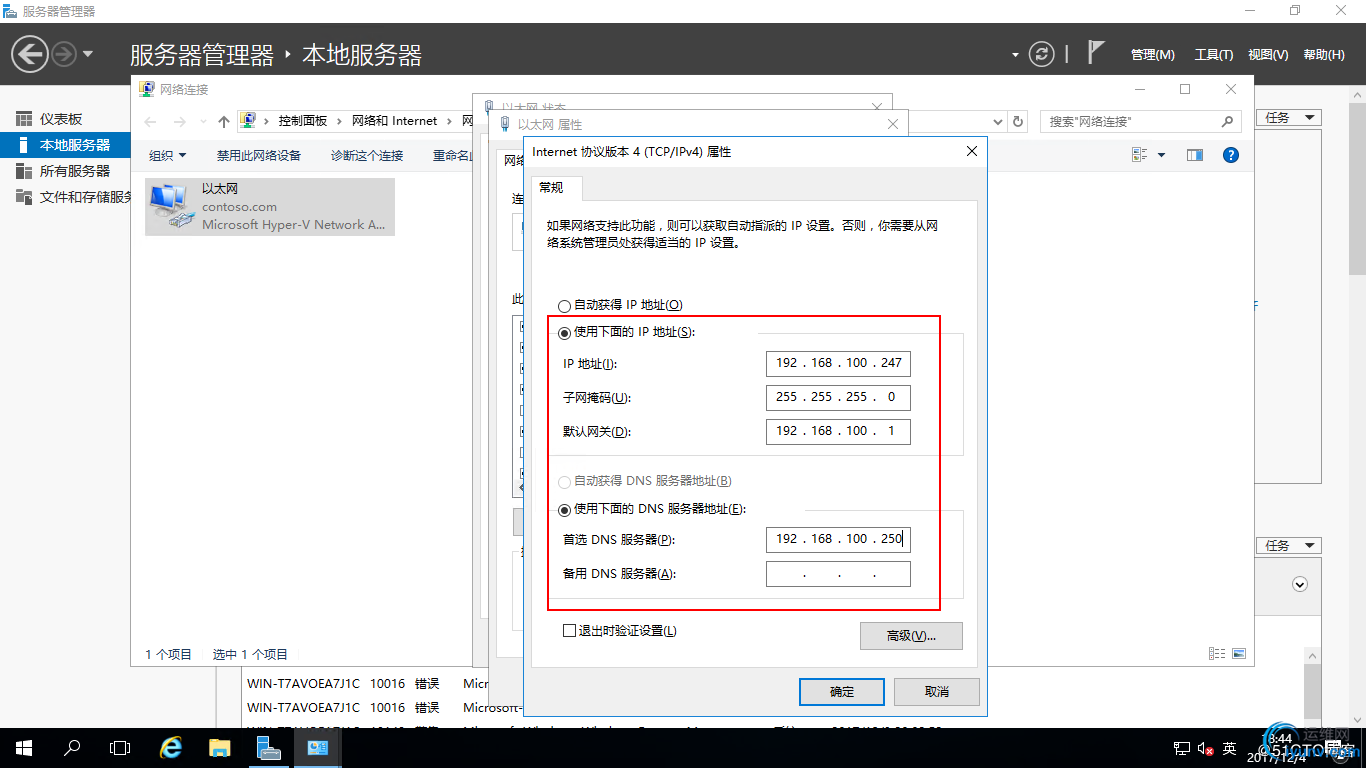Open the Dashboard (仪表板) sidebar item
The image size is (1366, 768).
pos(61,119)
